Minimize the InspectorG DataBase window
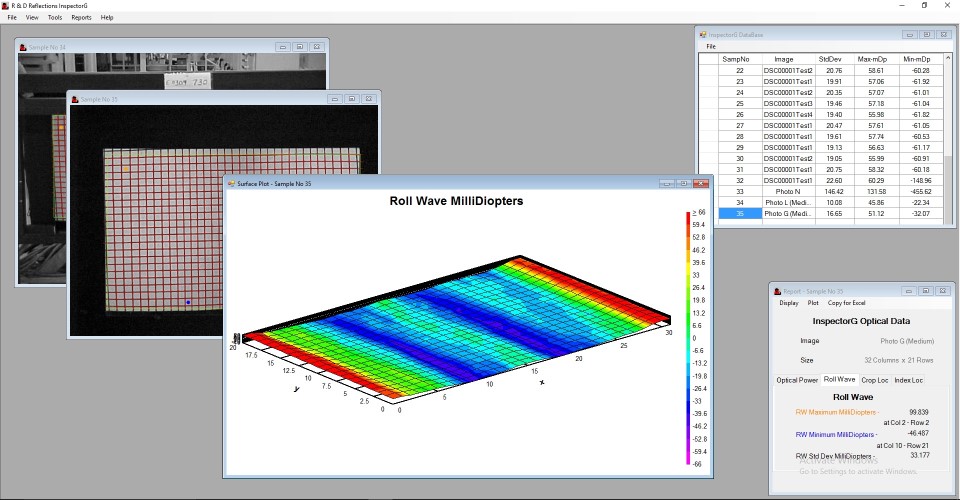The width and height of the screenshot is (960, 500). point(909,34)
